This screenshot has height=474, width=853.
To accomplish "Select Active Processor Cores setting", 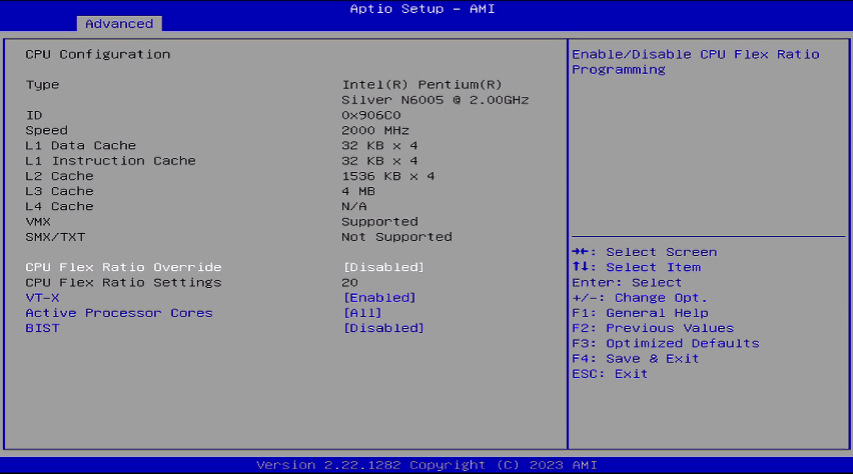I will (119, 313).
